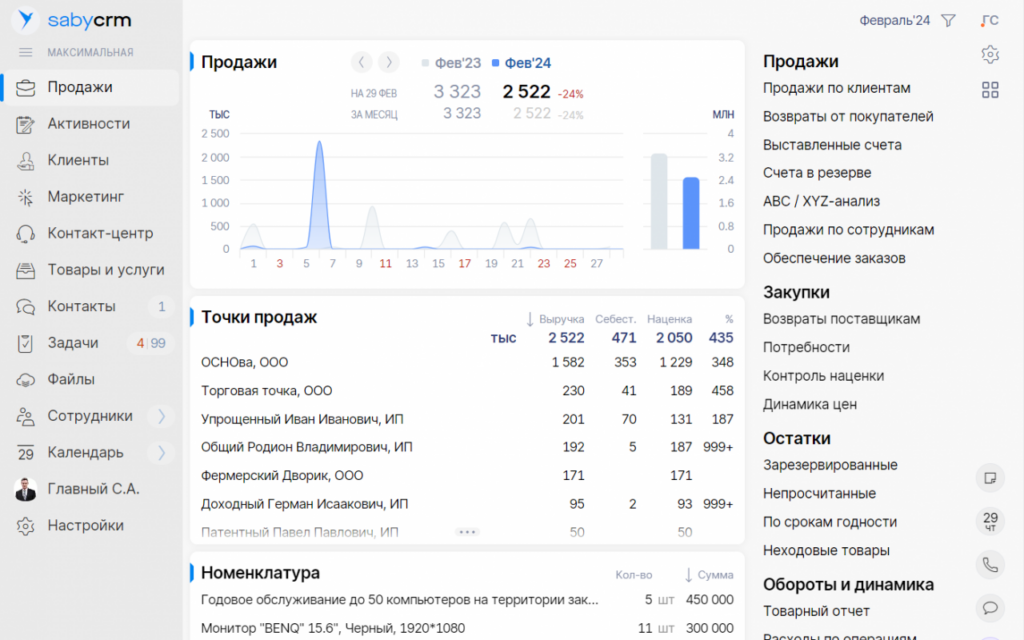
Task: Open phone calls icon on right rail
Action: tap(990, 565)
